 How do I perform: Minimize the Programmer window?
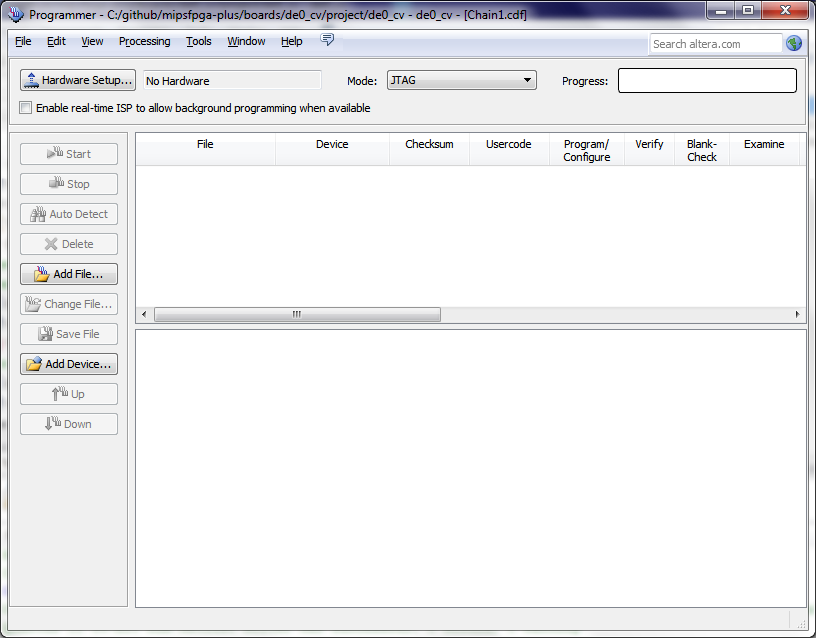(x=721, y=10)
